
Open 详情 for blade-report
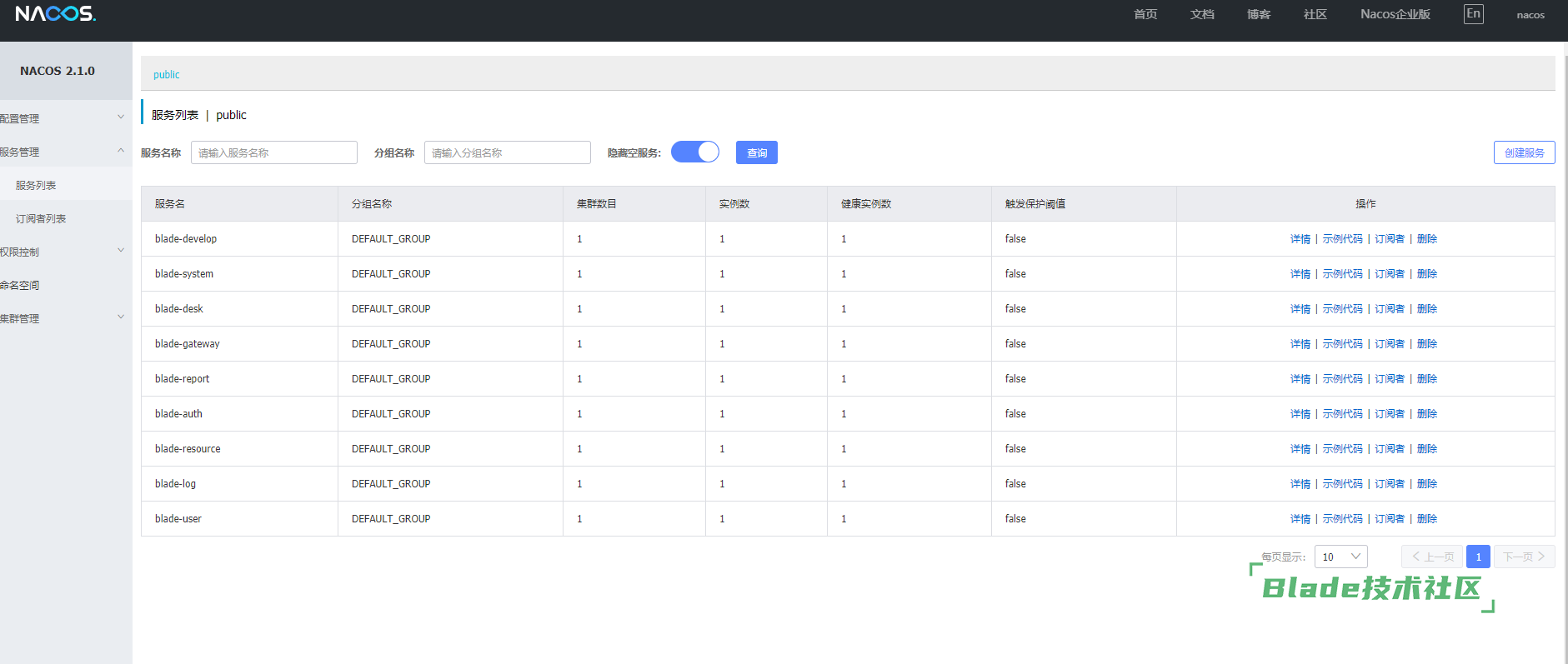click(1300, 379)
